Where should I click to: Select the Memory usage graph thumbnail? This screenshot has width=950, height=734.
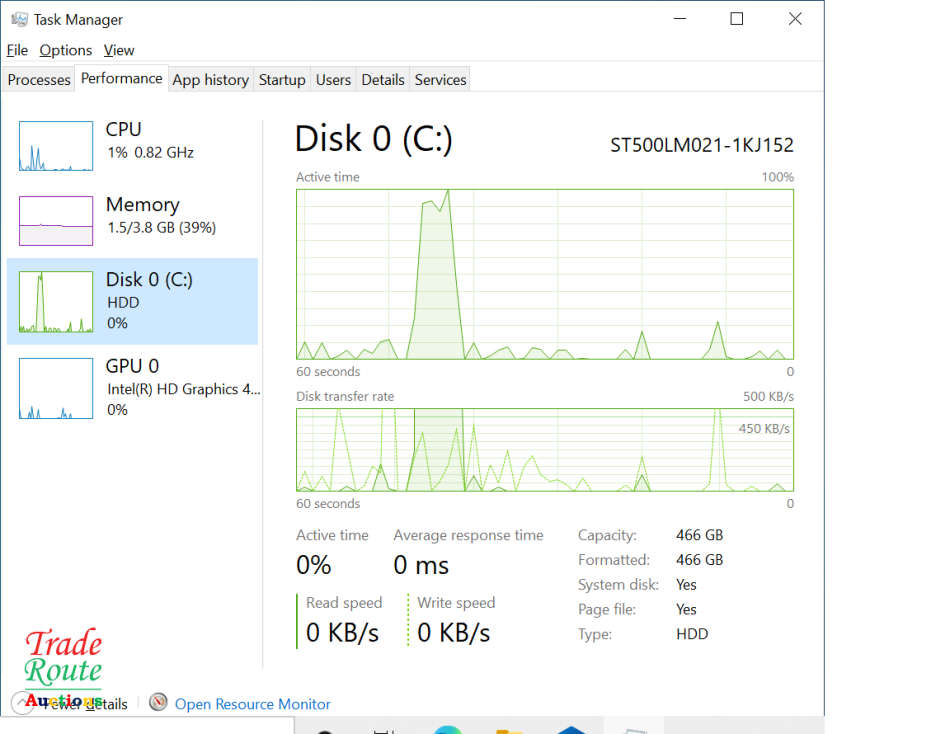coord(56,221)
